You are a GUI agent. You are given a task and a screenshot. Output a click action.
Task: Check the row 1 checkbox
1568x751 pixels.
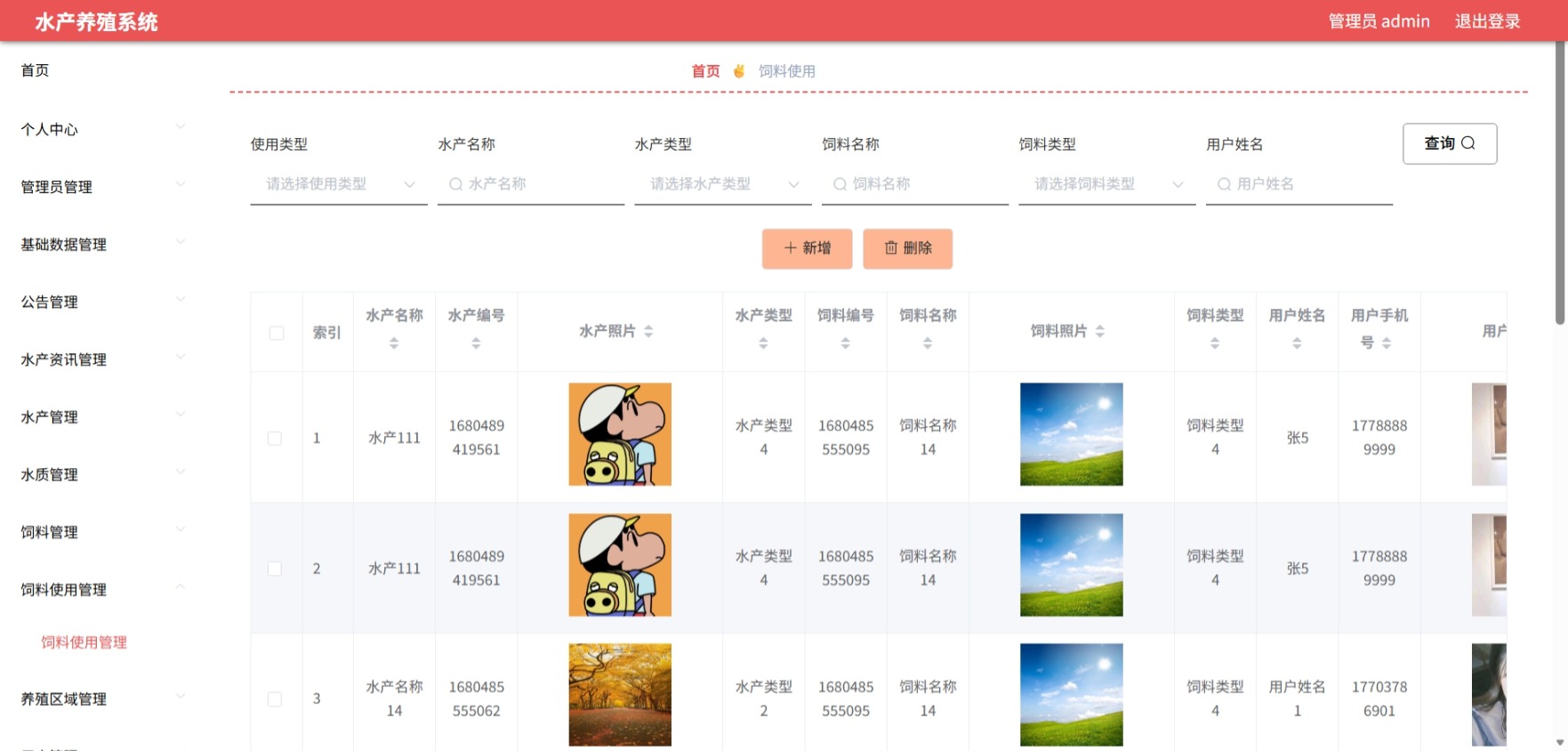point(275,439)
